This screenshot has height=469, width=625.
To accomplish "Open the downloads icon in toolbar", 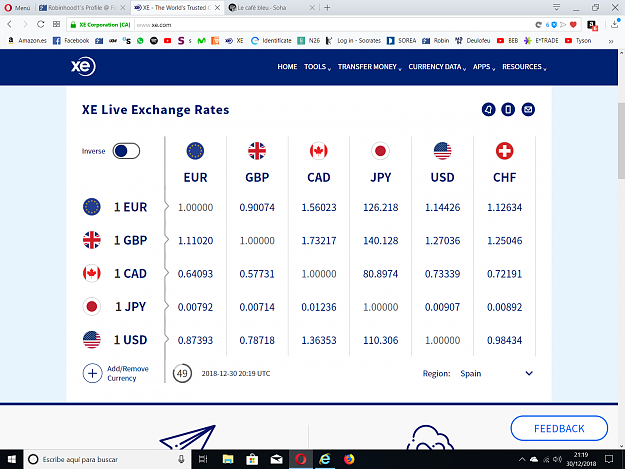I will 614,25.
